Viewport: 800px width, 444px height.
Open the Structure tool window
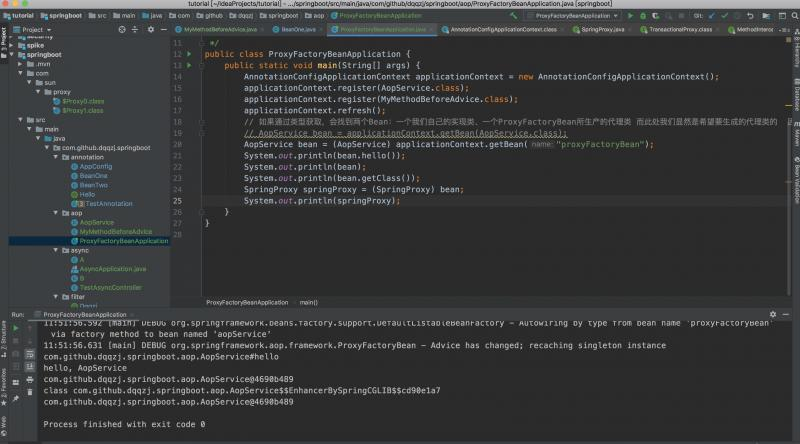[x=4, y=339]
